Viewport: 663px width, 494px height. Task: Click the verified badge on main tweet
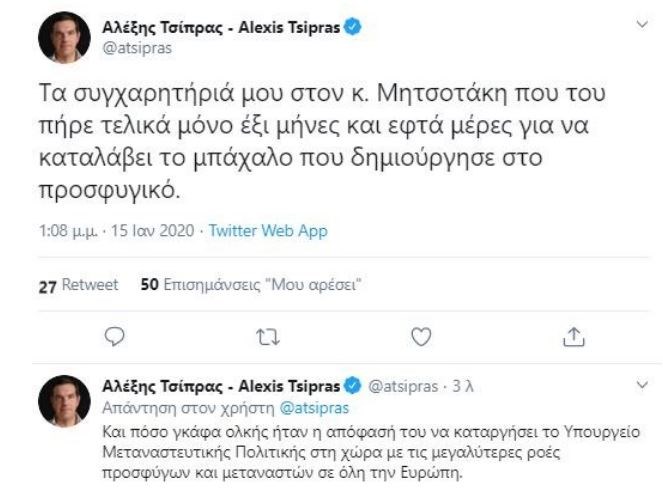tap(353, 27)
